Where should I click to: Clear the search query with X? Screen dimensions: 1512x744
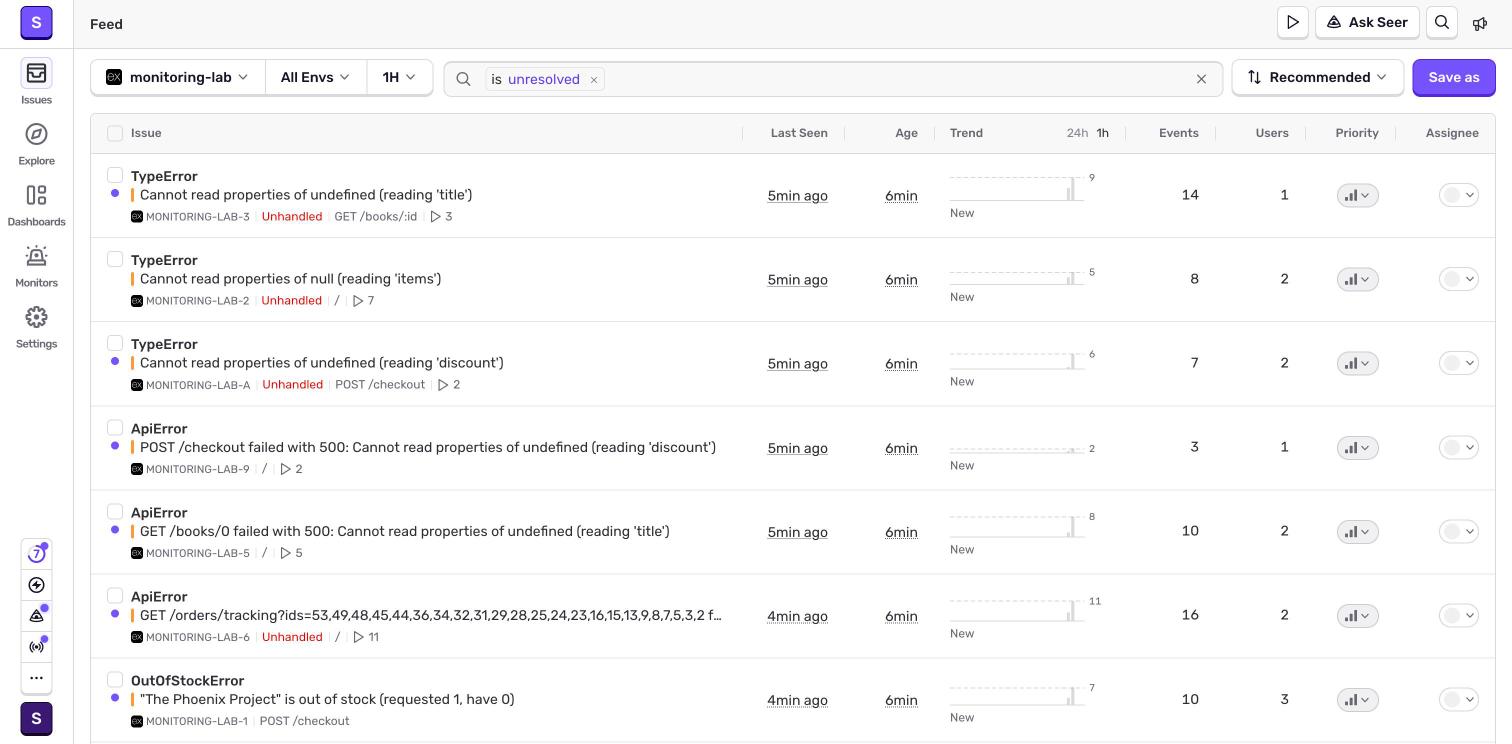tap(1202, 79)
